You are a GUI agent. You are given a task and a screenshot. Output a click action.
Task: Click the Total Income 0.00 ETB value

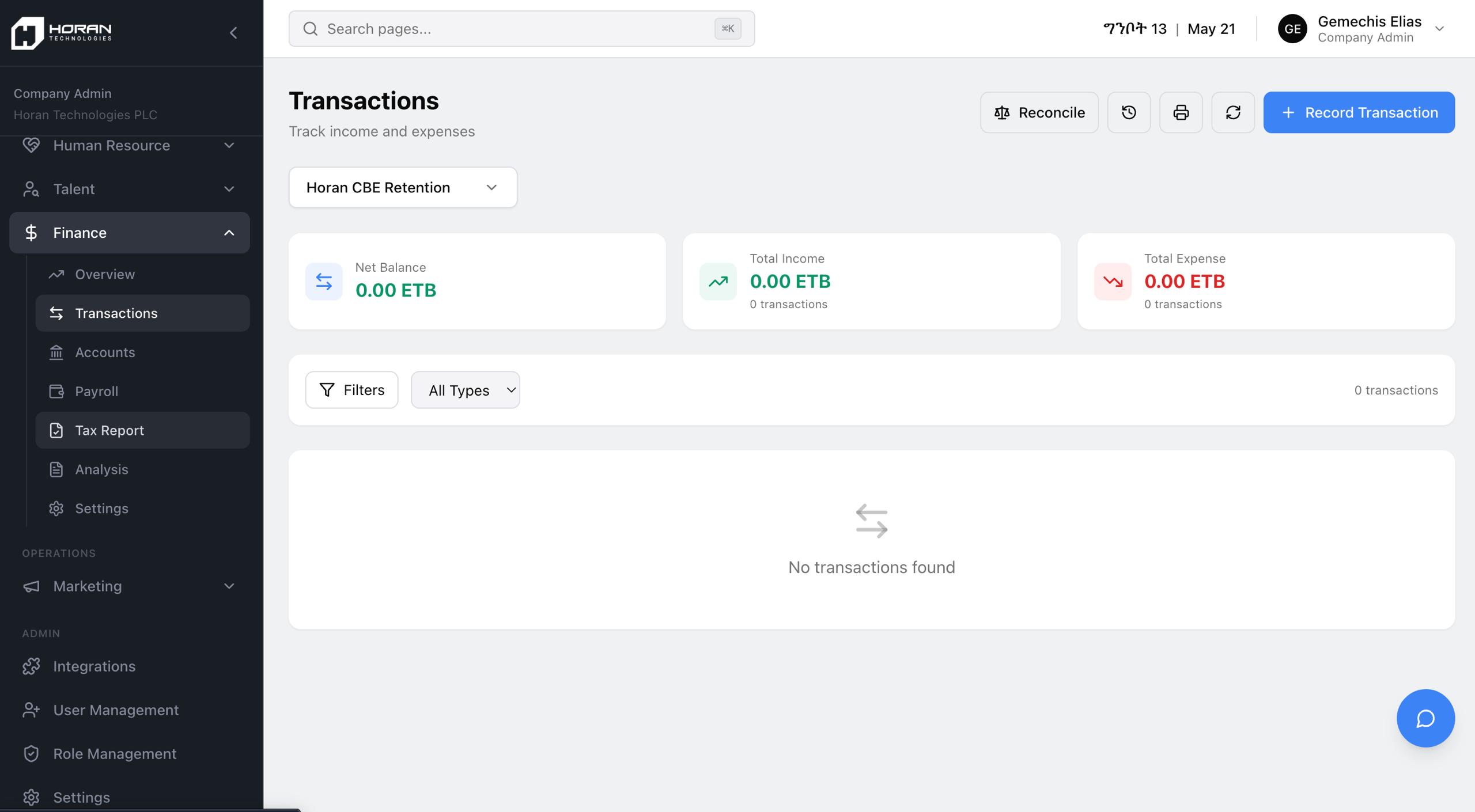790,282
